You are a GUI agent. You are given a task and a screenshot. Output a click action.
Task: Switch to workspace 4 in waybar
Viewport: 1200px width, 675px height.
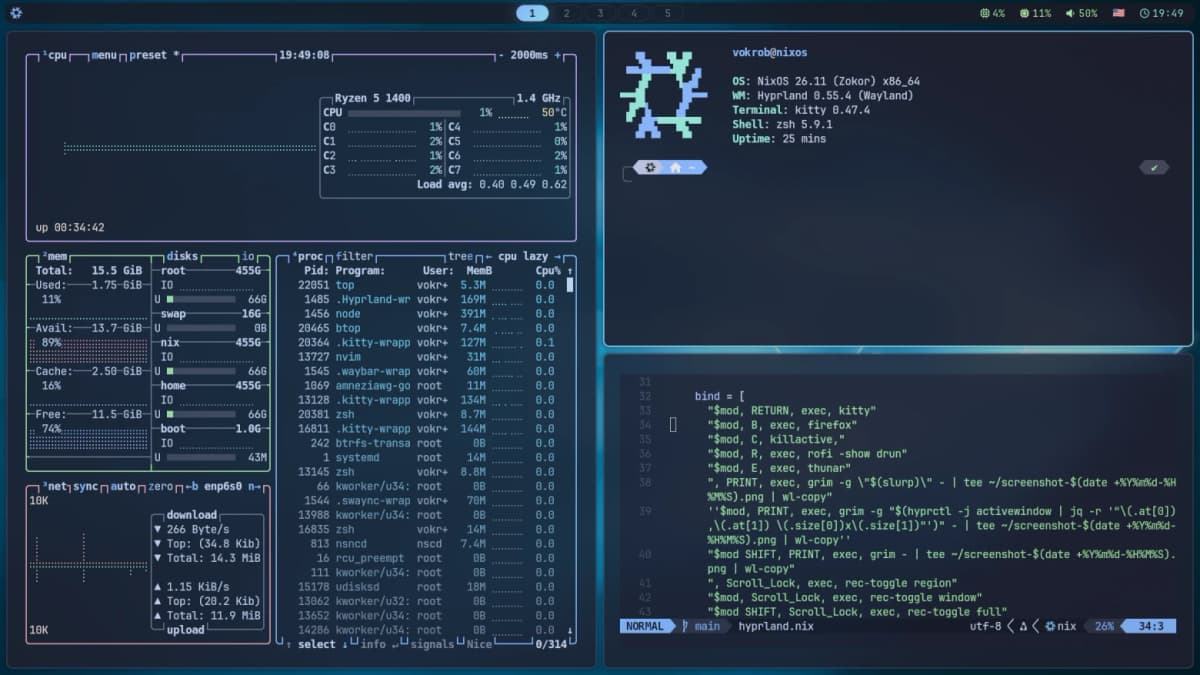[x=634, y=13]
